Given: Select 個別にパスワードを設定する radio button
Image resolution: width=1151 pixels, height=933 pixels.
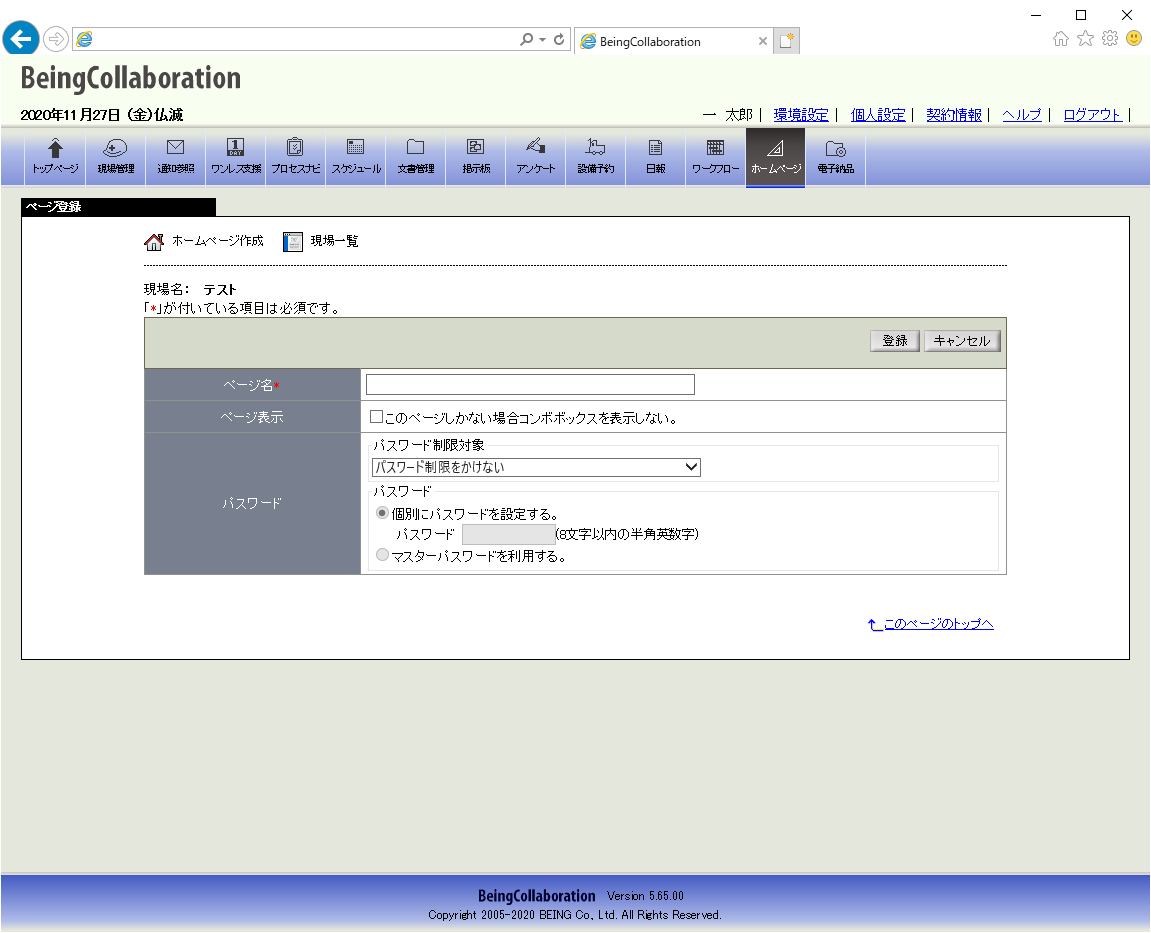Looking at the screenshot, I should coord(382,513).
